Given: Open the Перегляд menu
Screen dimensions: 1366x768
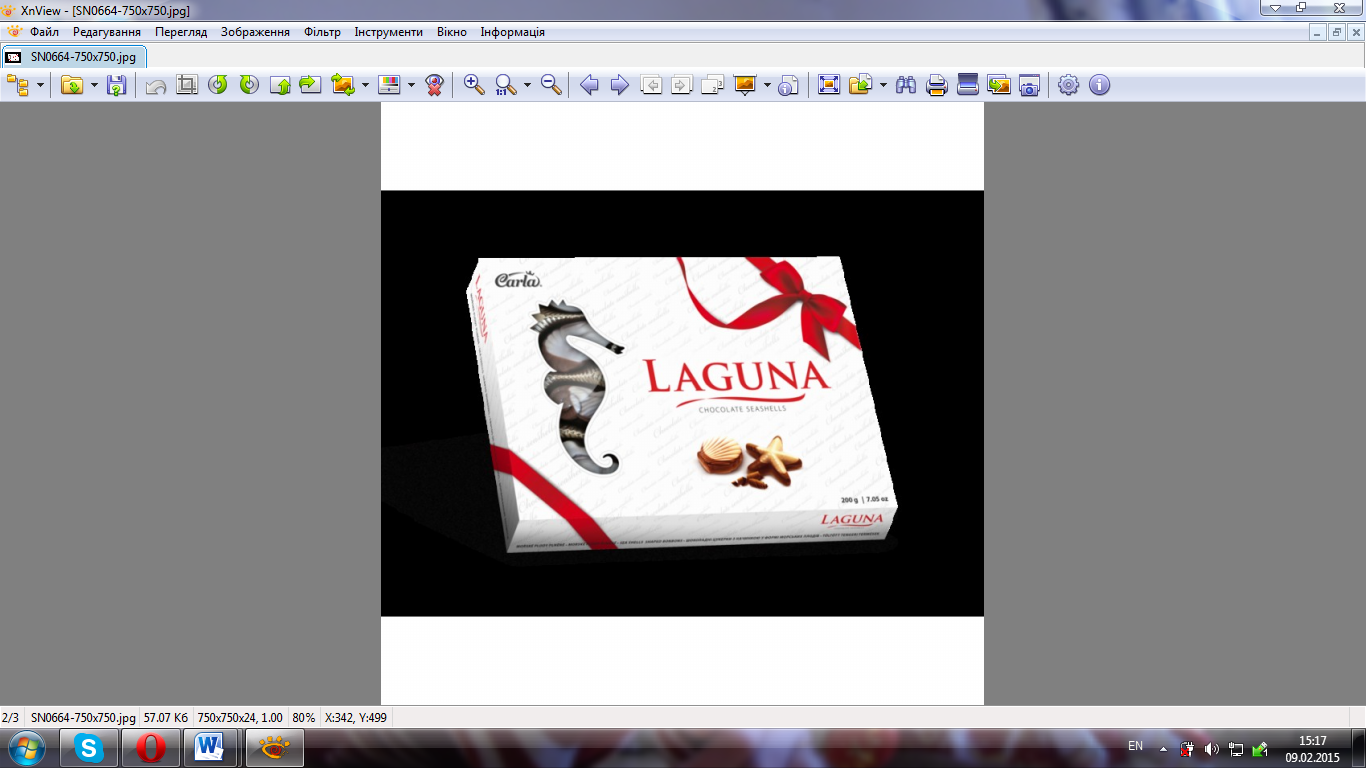Looking at the screenshot, I should pos(181,32).
